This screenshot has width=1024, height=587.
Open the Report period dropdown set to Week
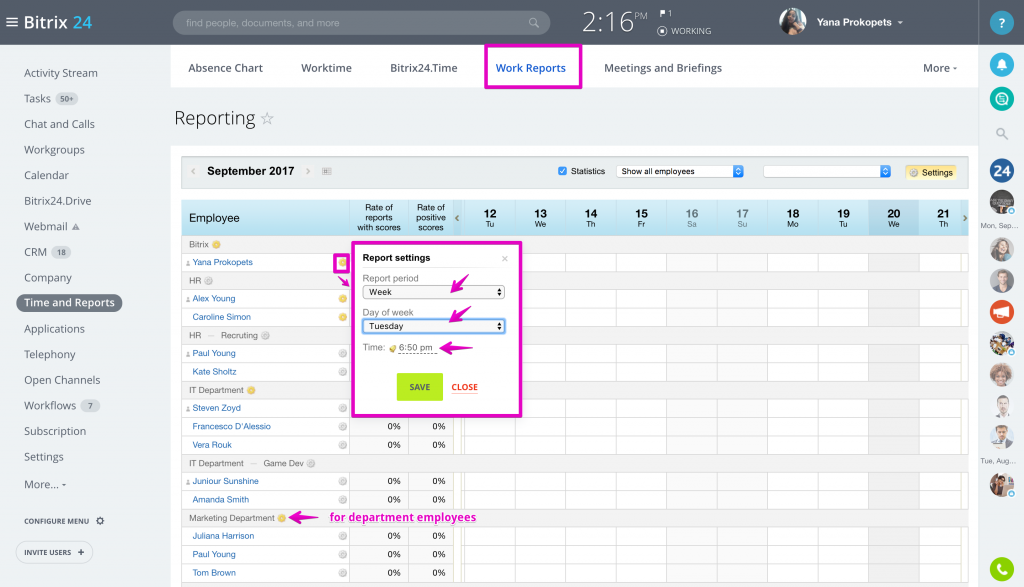coord(434,292)
